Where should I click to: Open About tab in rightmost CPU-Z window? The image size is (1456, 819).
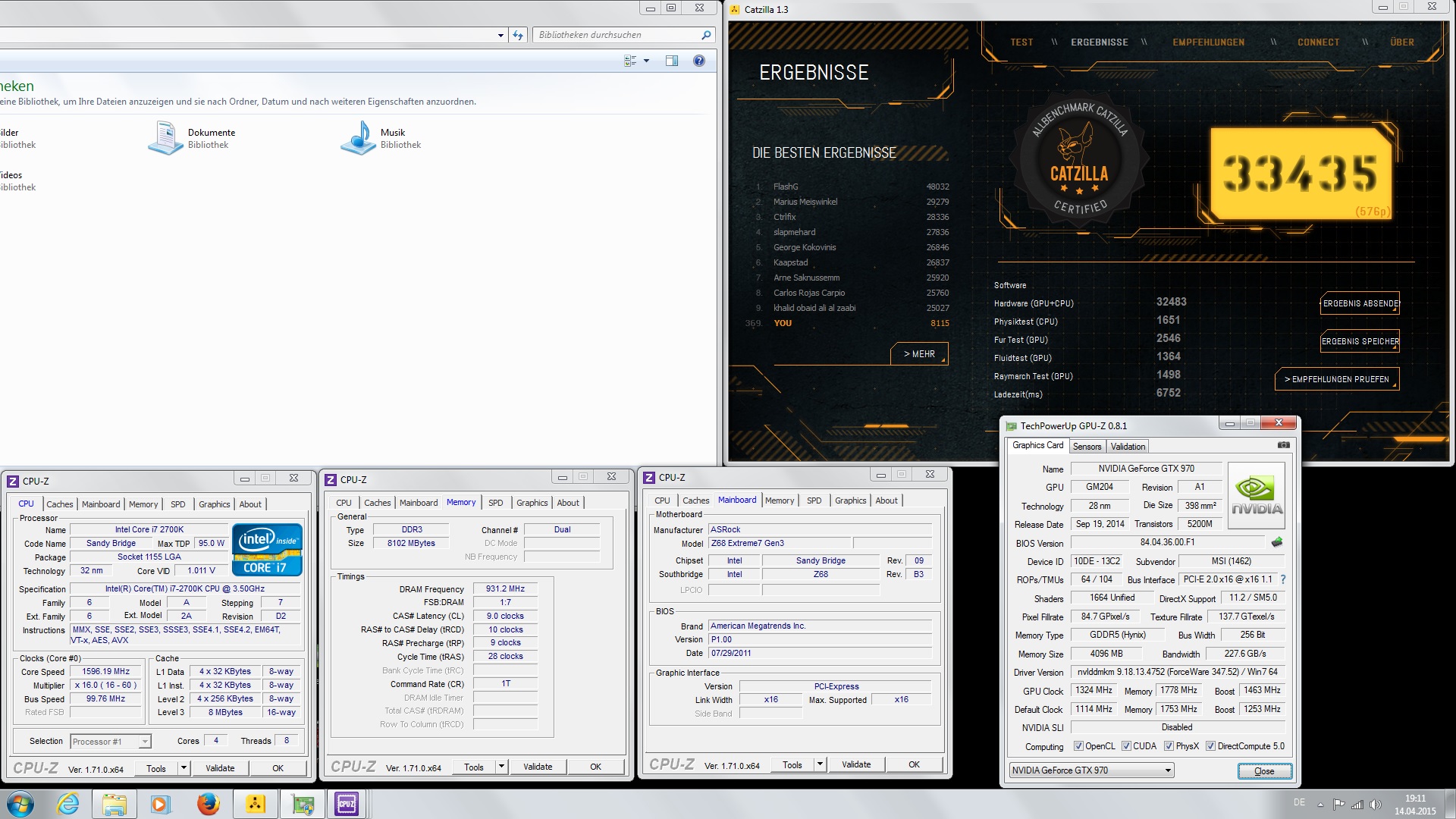(x=886, y=500)
